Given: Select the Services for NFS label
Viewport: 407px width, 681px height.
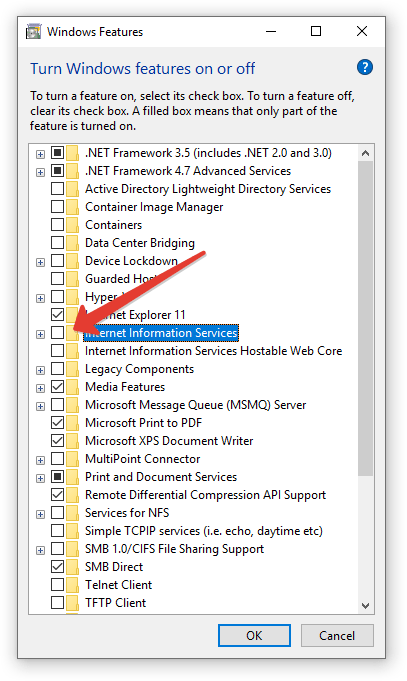Looking at the screenshot, I should tap(127, 512).
